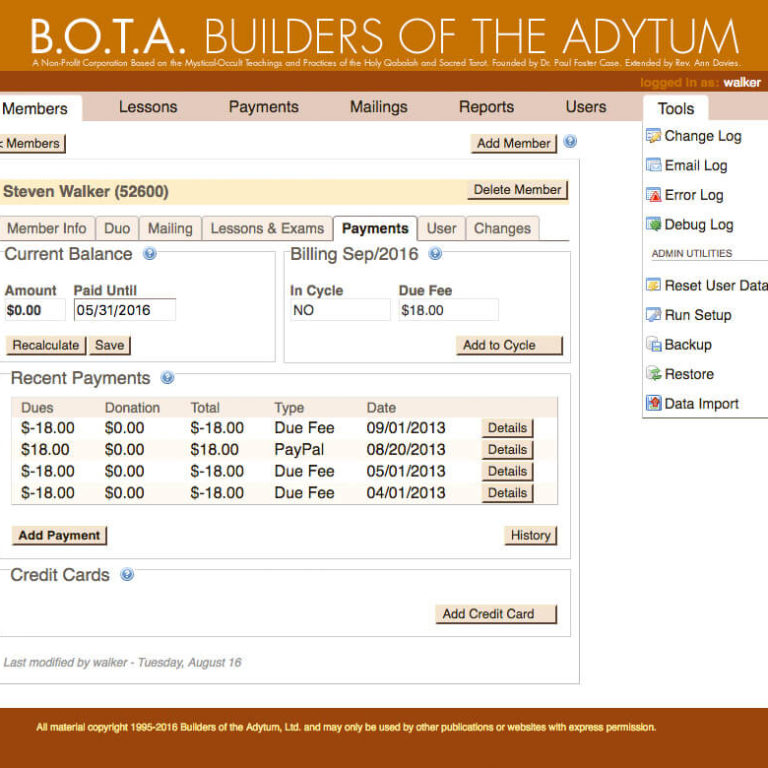
Task: View Details for 04/01/2013 Due Fee
Action: point(507,493)
